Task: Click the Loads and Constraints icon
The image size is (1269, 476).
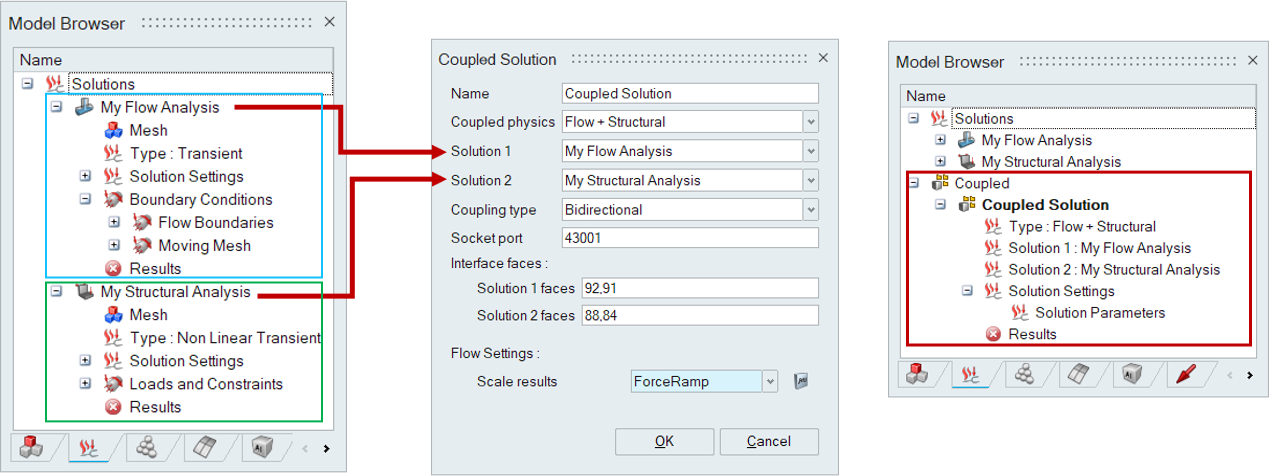Action: click(113, 384)
